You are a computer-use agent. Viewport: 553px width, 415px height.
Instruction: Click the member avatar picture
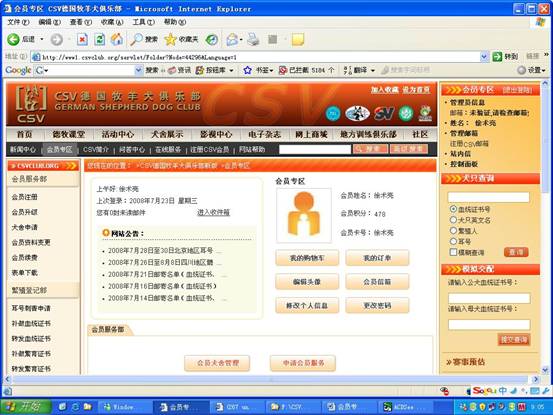[304, 215]
